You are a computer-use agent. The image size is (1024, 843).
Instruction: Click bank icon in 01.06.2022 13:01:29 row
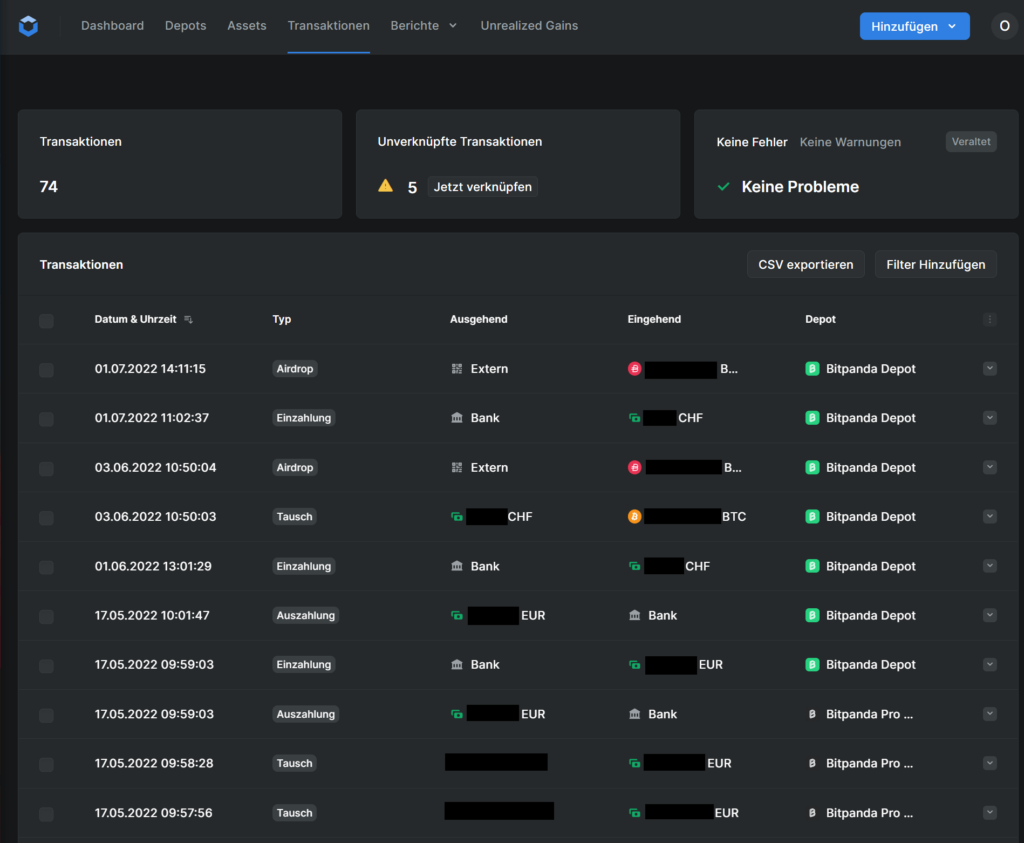[456, 566]
